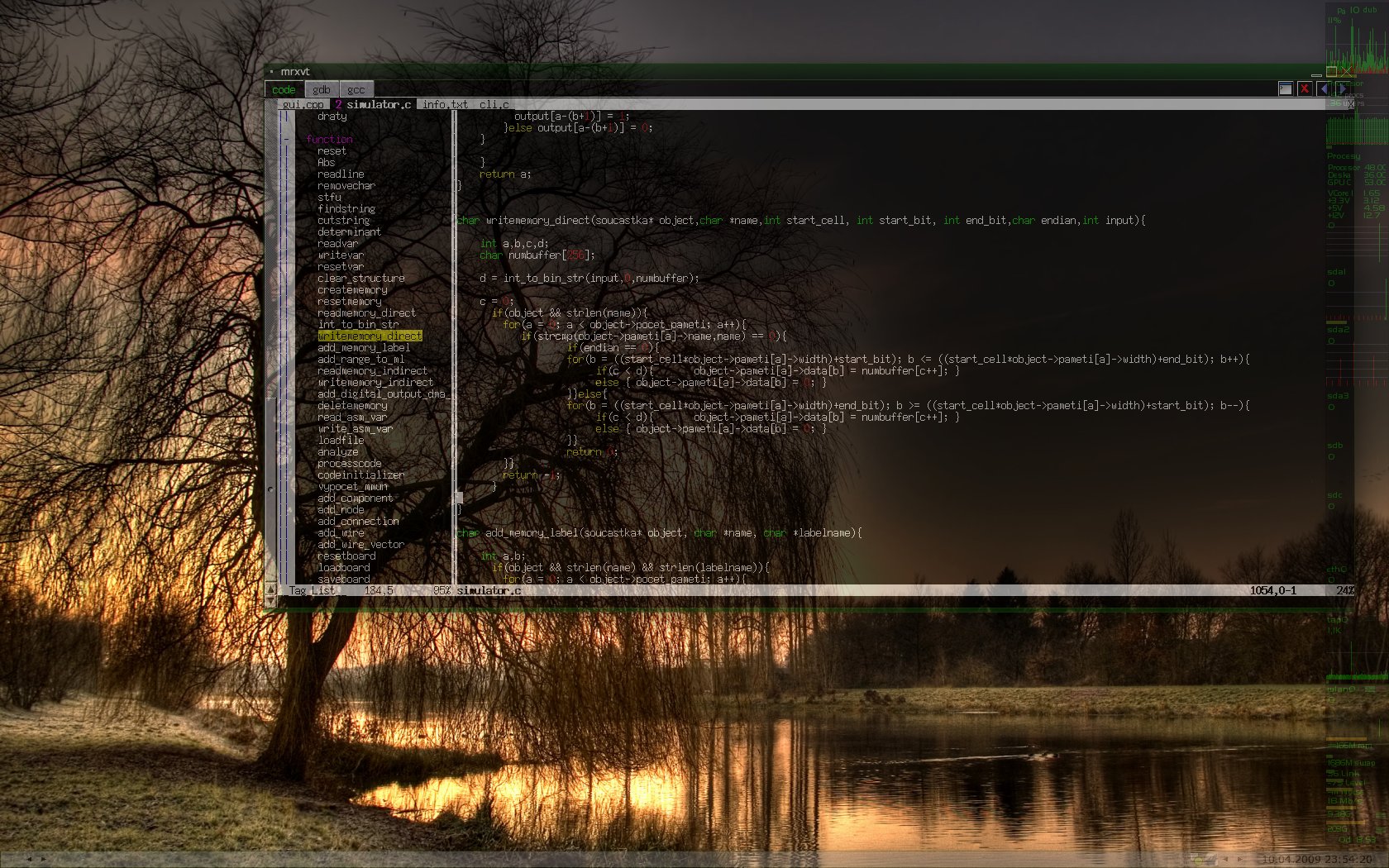Image resolution: width=1389 pixels, height=868 pixels.
Task: Jump to the add_range_to_ml tag
Action: pos(360,359)
